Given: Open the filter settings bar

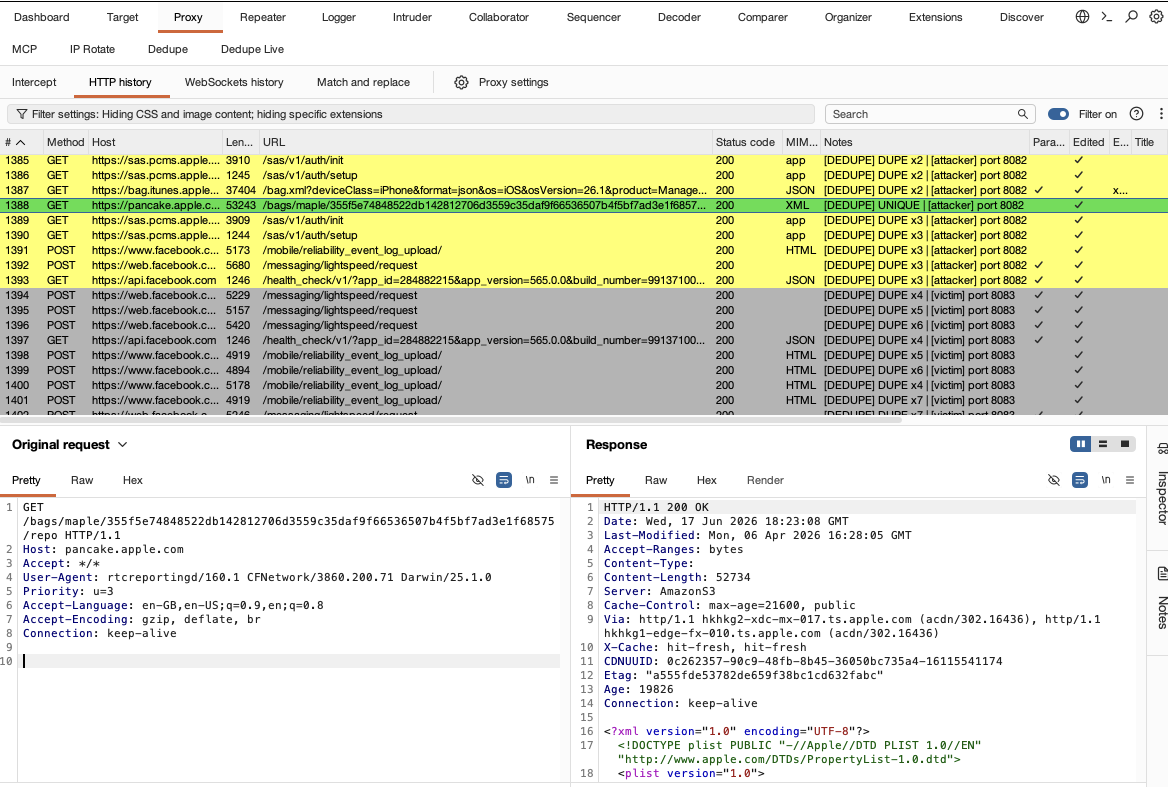Looking at the screenshot, I should tap(410, 114).
